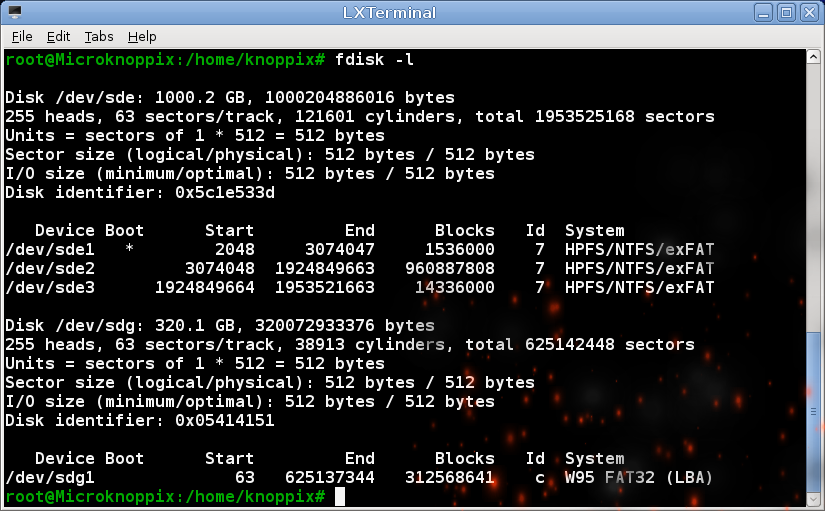Click end sector value 3074047
This screenshot has height=511, width=825.
click(340, 249)
